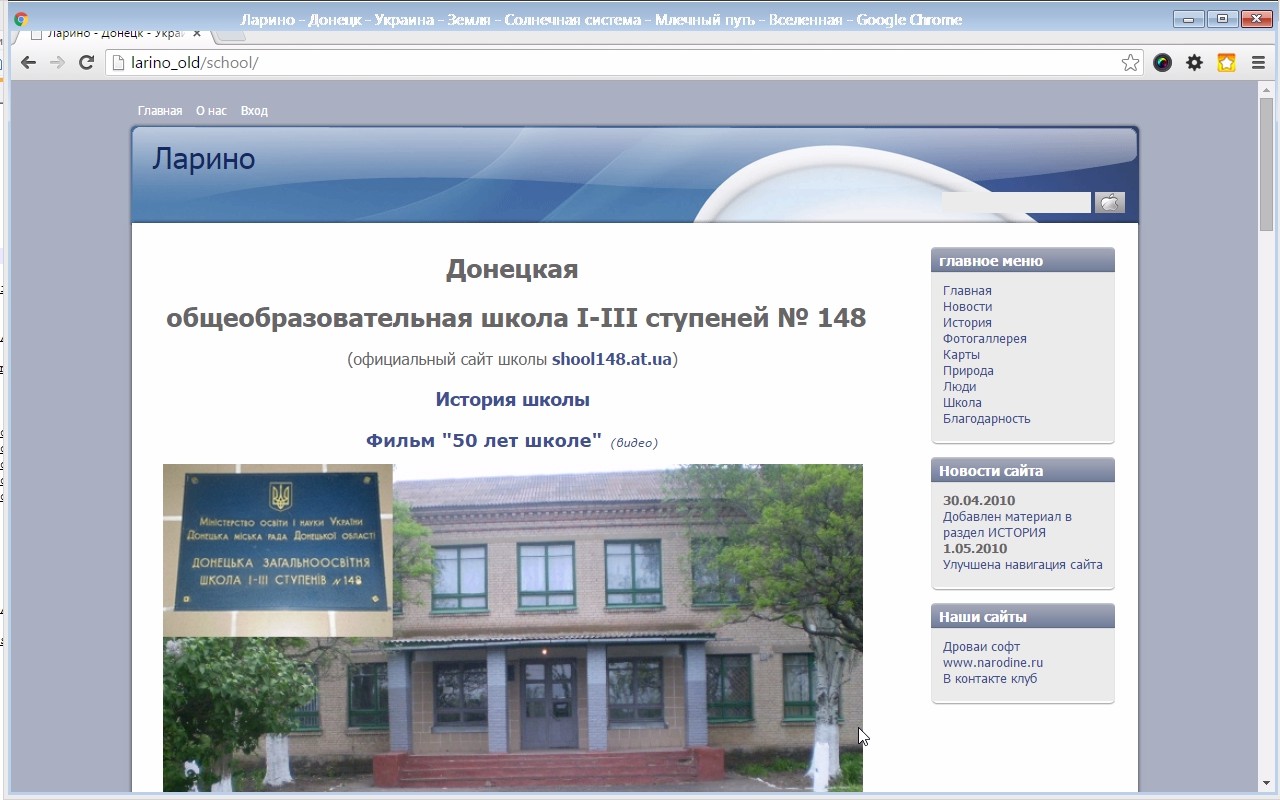
Task: Click the school building photo
Action: click(513, 628)
